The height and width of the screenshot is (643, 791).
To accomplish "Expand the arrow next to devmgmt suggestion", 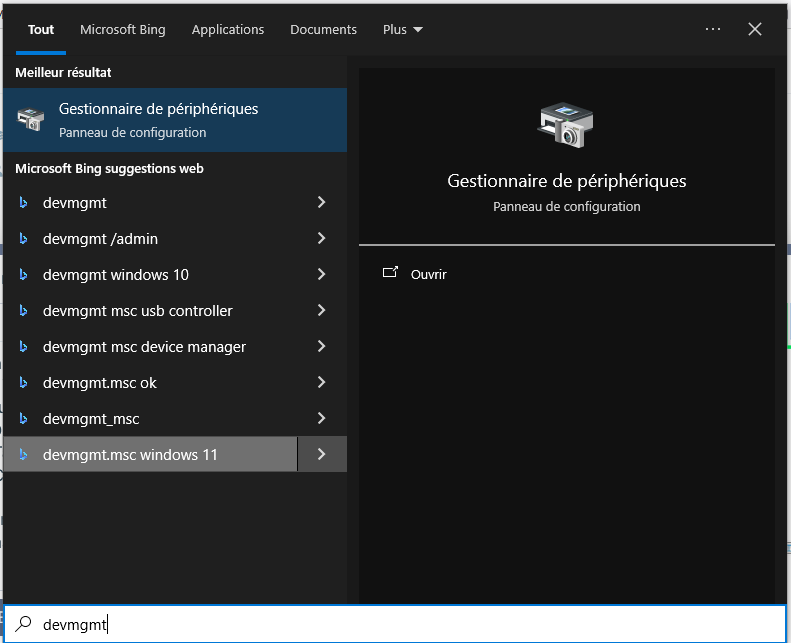I will tap(321, 203).
